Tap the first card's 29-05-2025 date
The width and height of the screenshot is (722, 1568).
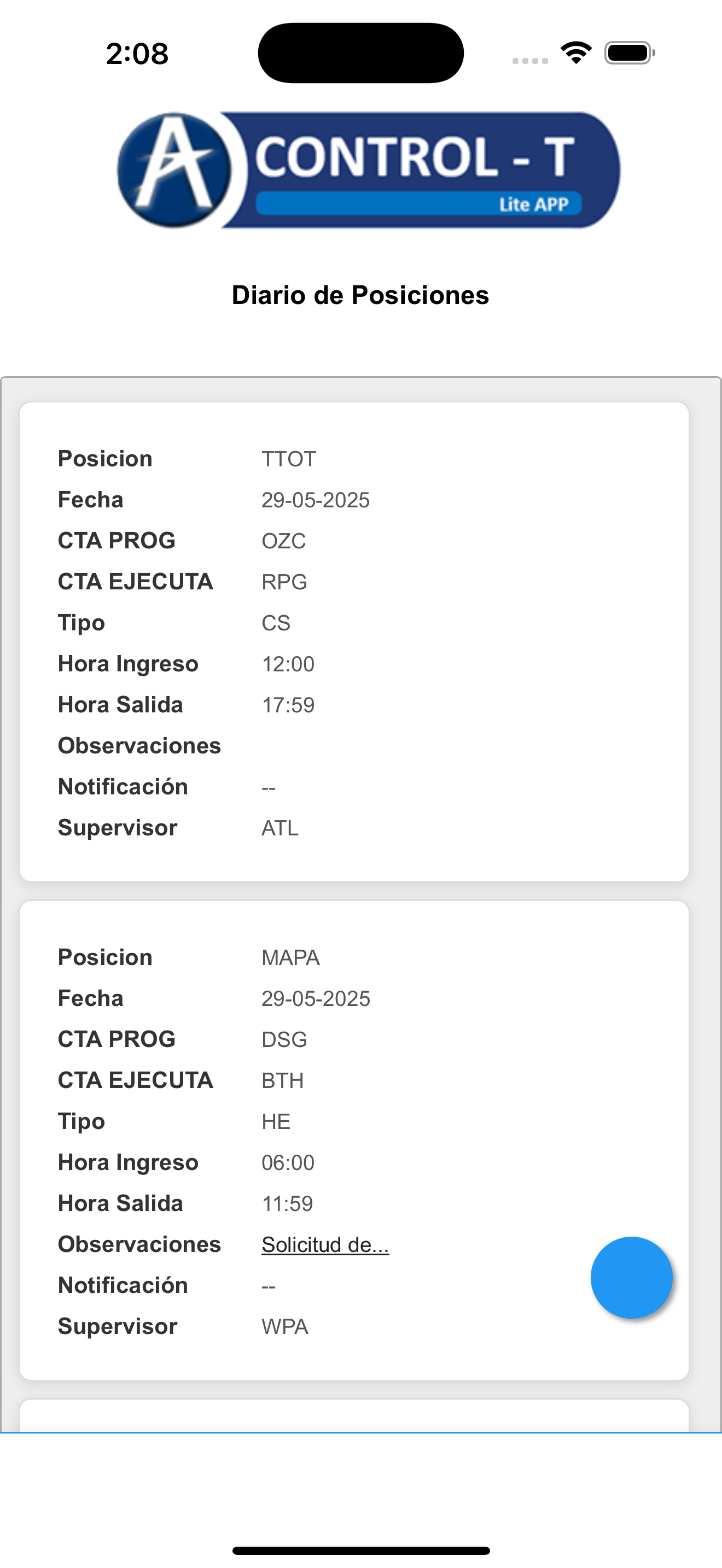point(316,500)
